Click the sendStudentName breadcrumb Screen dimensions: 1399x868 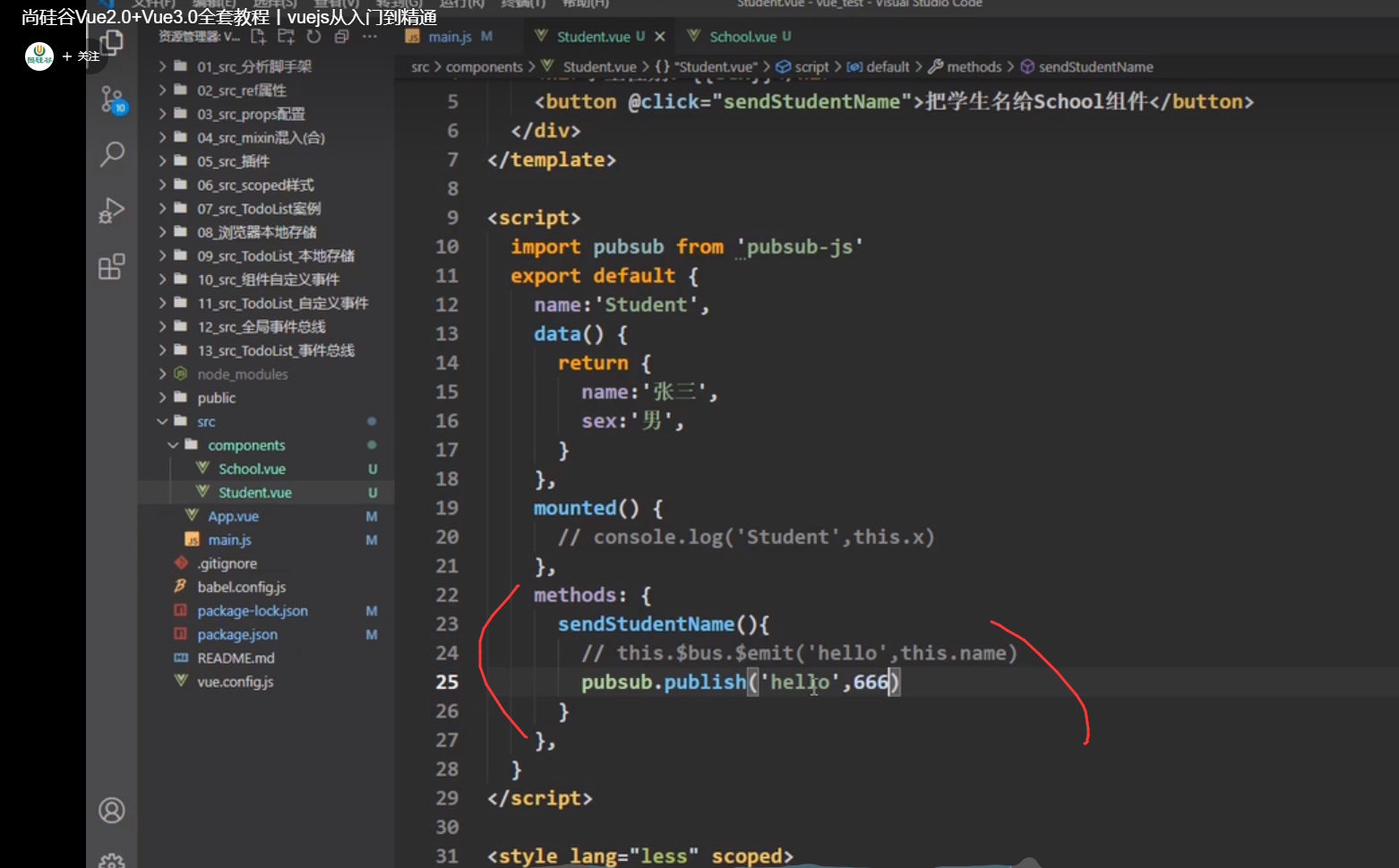1086,67
